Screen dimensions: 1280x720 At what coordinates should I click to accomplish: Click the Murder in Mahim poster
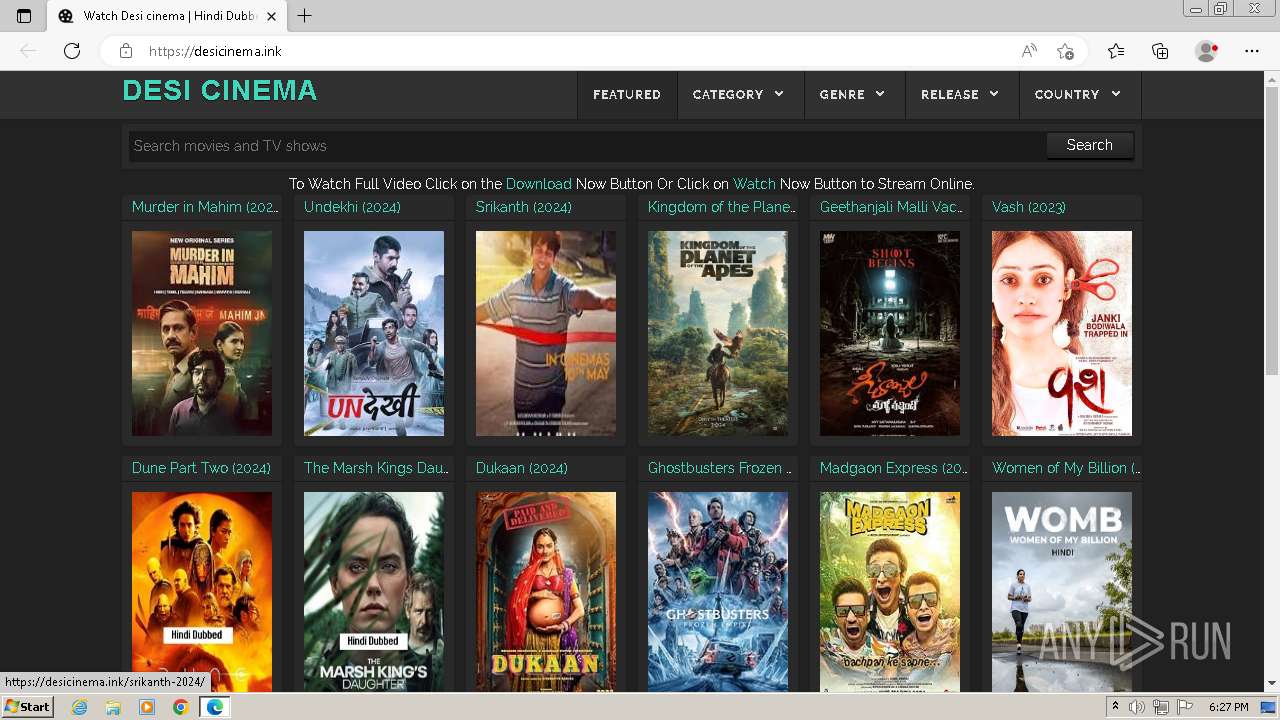point(202,333)
